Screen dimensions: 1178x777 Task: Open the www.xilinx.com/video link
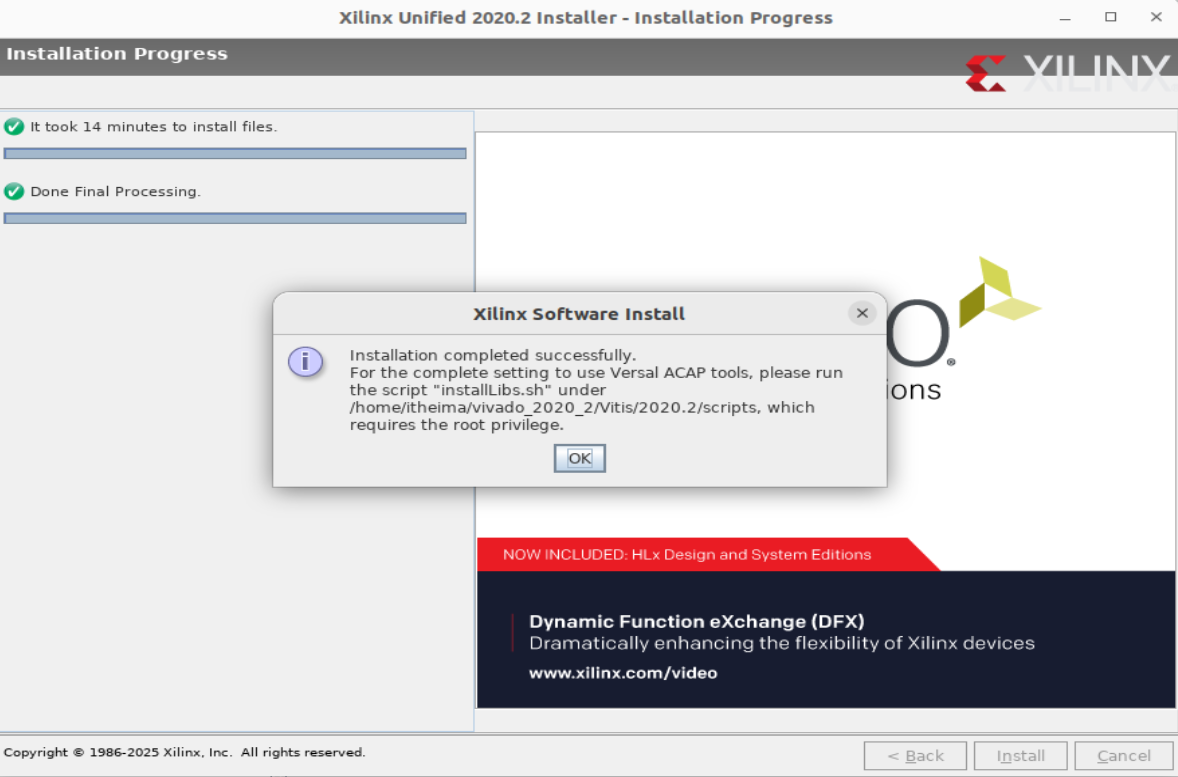click(x=623, y=673)
